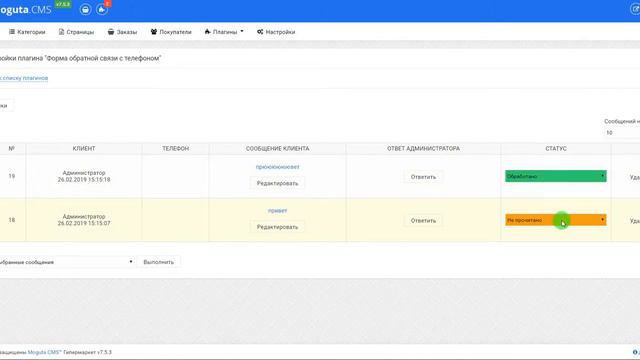640x360 pixels.
Task: Click the ОТВЕТ АДМИНИСТРАТОРА column header
Action: click(423, 149)
